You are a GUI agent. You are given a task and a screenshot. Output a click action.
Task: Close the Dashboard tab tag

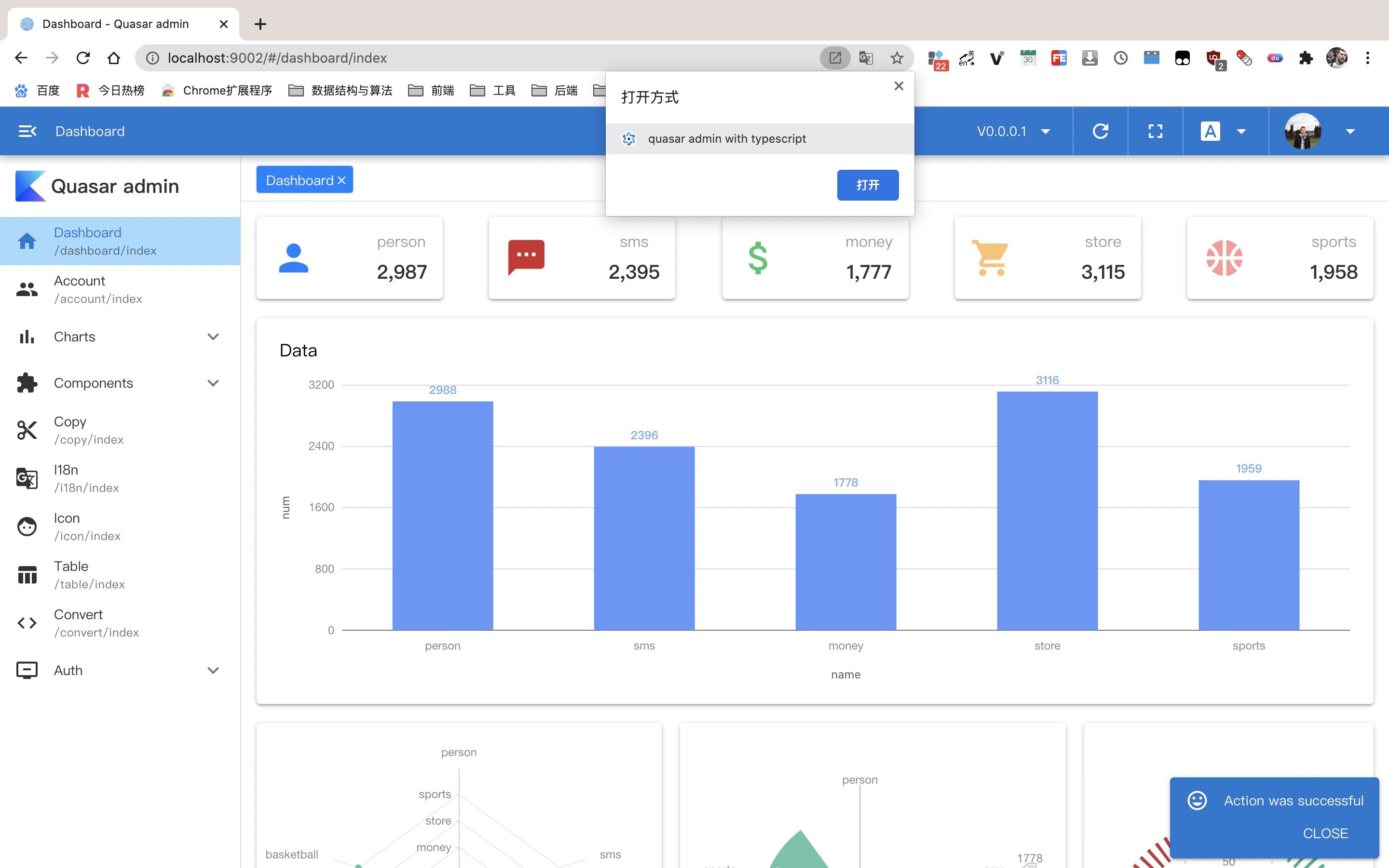[x=341, y=181]
